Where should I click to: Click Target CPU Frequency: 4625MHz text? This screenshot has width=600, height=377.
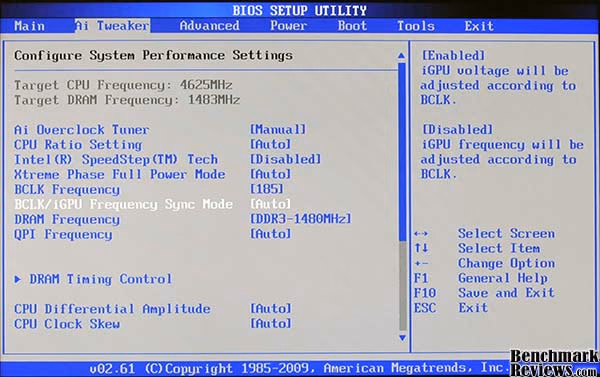point(123,85)
